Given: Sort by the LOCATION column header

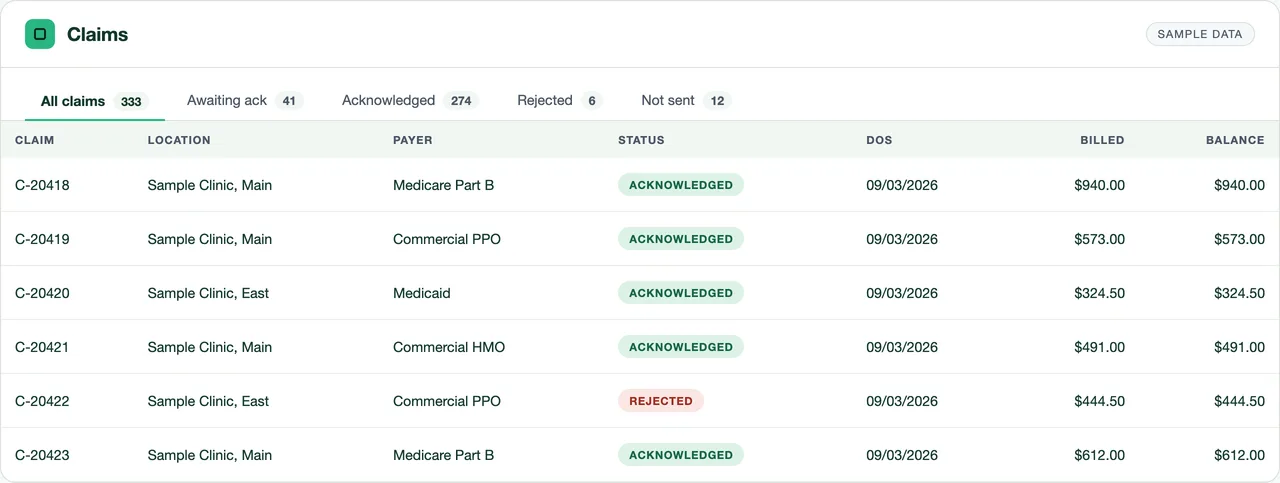Looking at the screenshot, I should [179, 140].
